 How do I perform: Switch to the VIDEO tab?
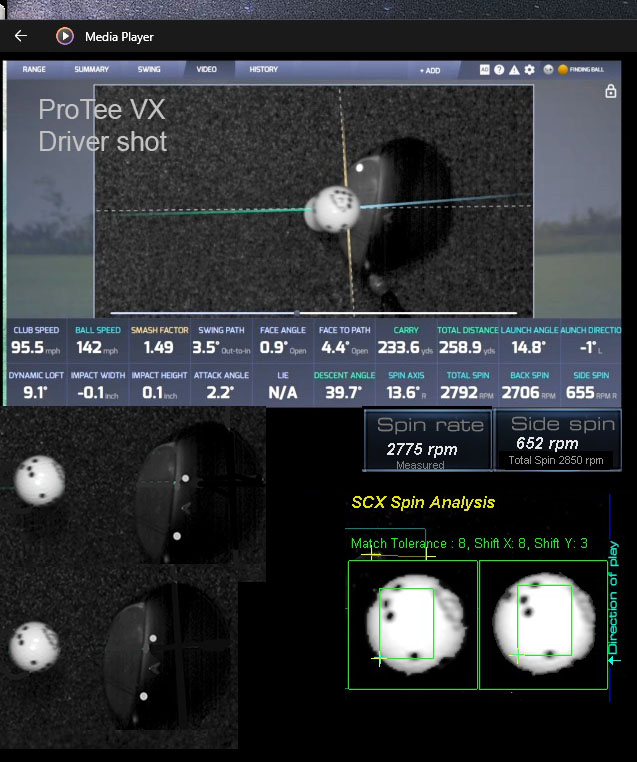pyautogui.click(x=207, y=69)
